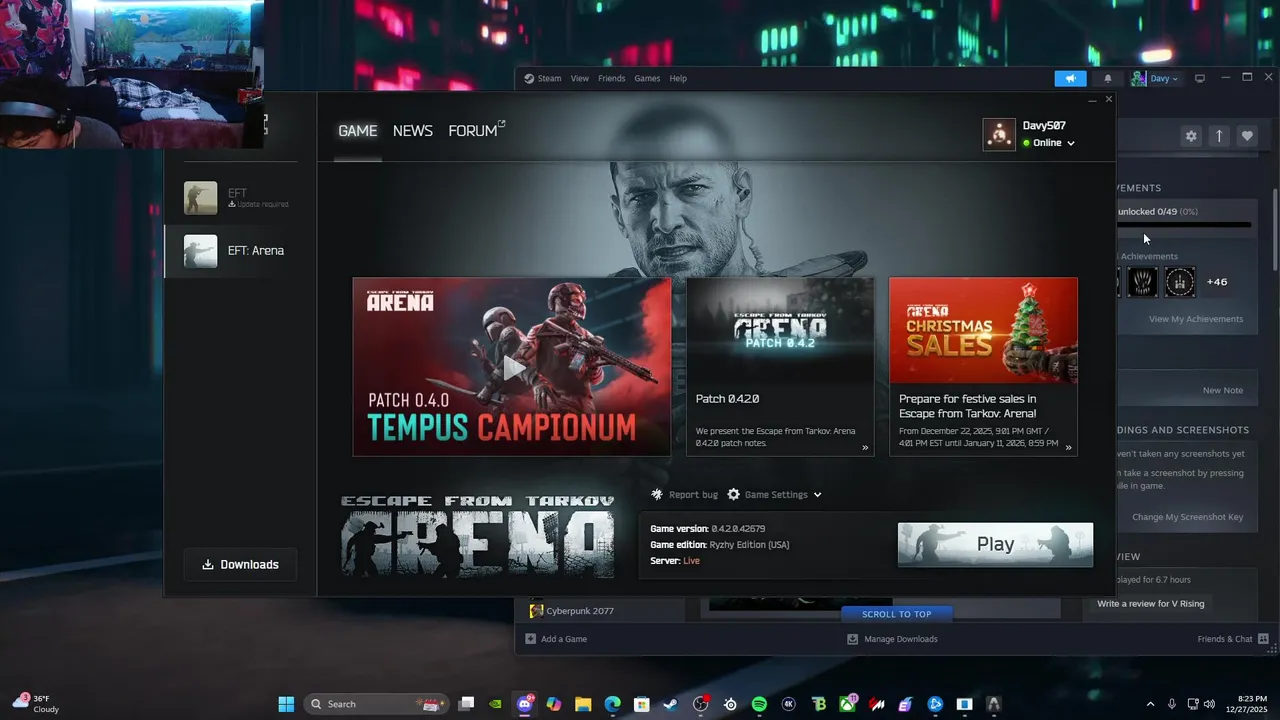Image resolution: width=1280 pixels, height=720 pixels.
Task: Click the game version number text
Action: point(738,528)
